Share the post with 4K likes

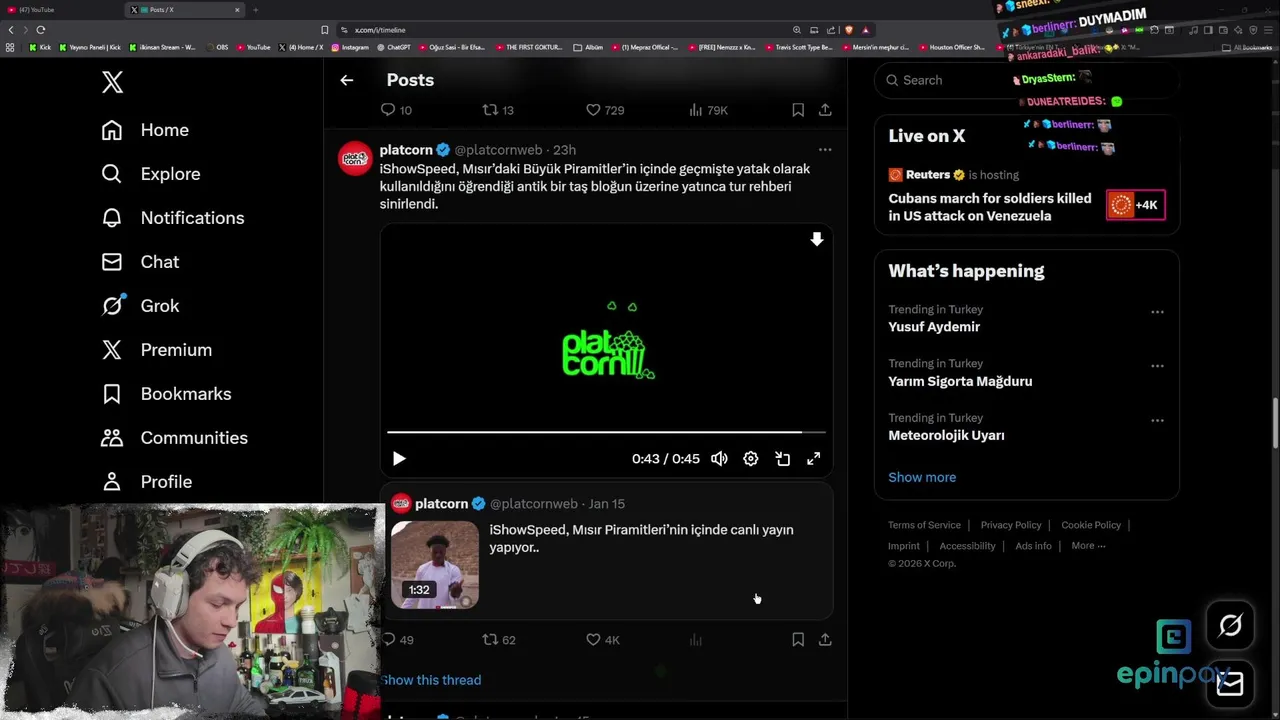(x=825, y=640)
